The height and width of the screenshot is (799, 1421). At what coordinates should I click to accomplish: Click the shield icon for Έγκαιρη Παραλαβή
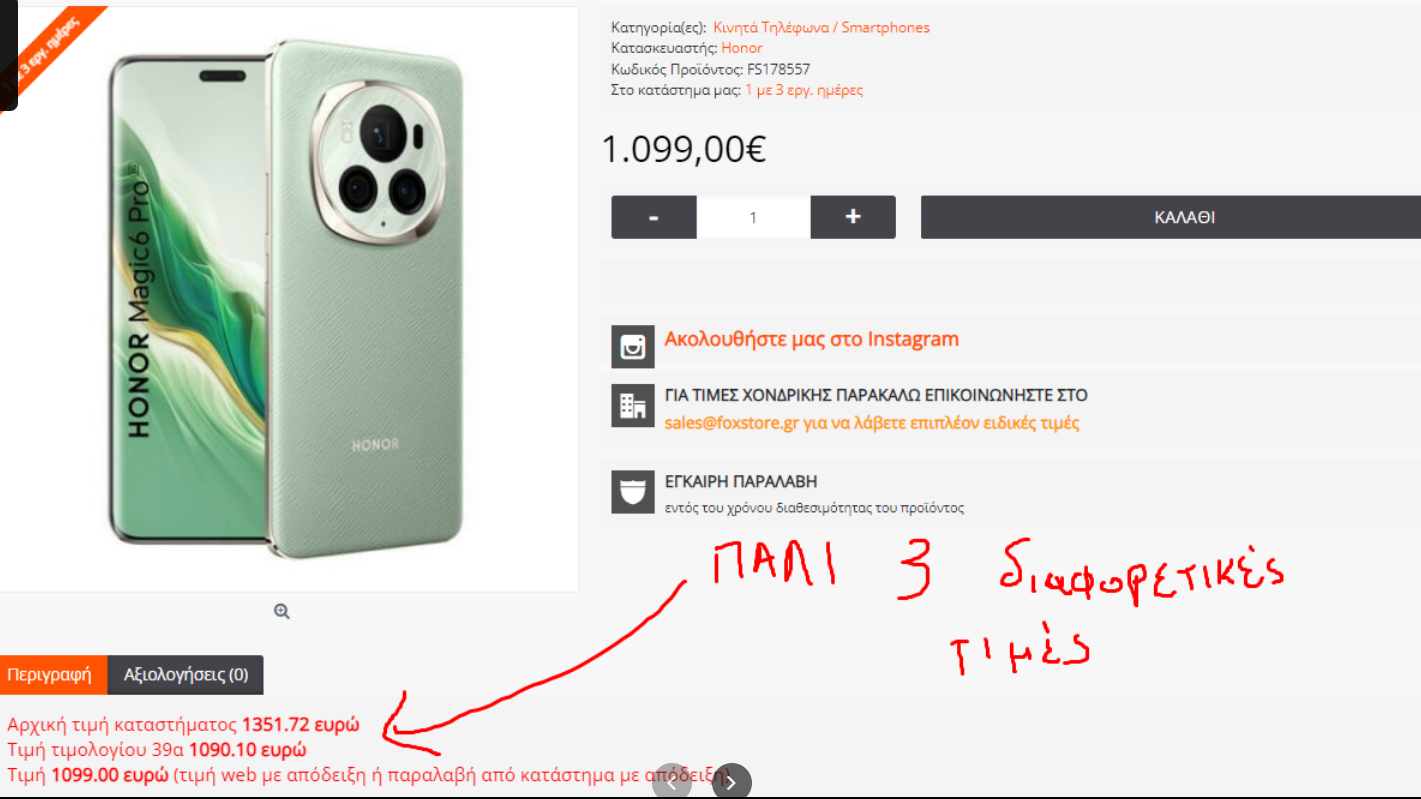coord(633,491)
